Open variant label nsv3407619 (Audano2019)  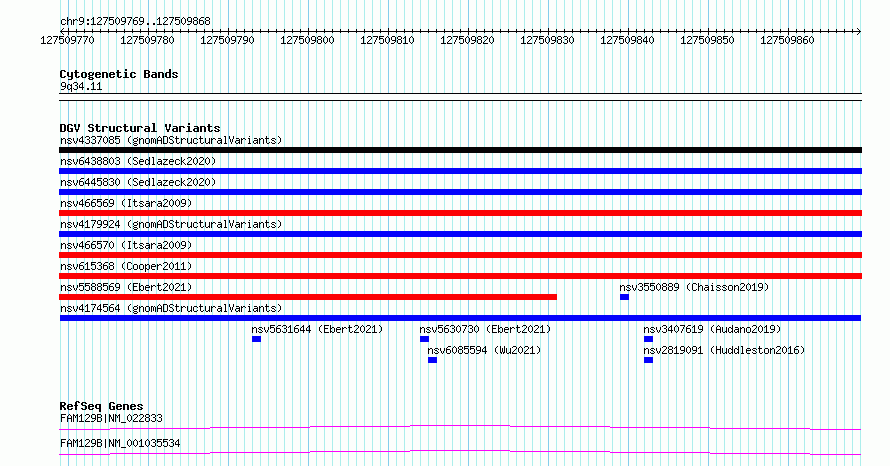(x=712, y=329)
